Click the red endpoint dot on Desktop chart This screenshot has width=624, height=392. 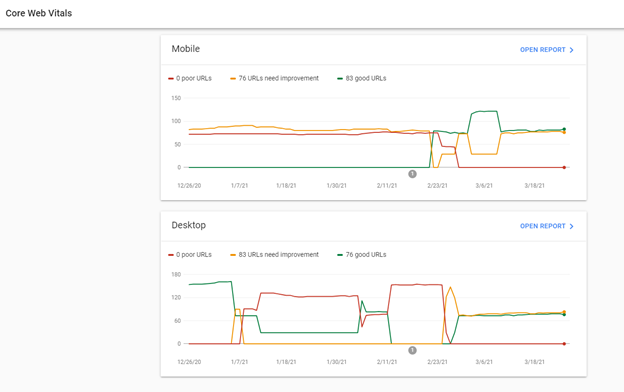pyautogui.click(x=564, y=344)
